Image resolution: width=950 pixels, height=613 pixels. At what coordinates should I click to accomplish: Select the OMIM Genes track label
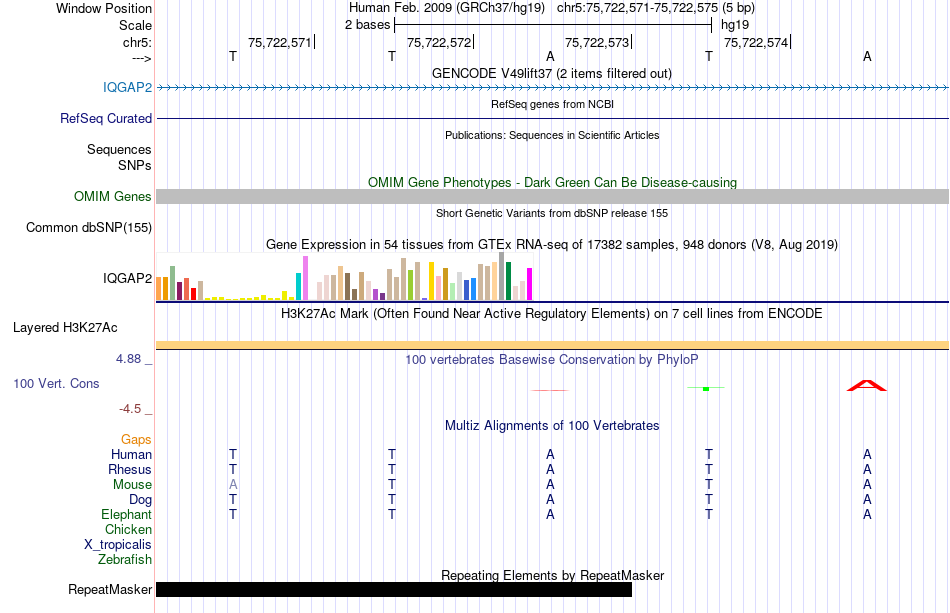point(112,197)
